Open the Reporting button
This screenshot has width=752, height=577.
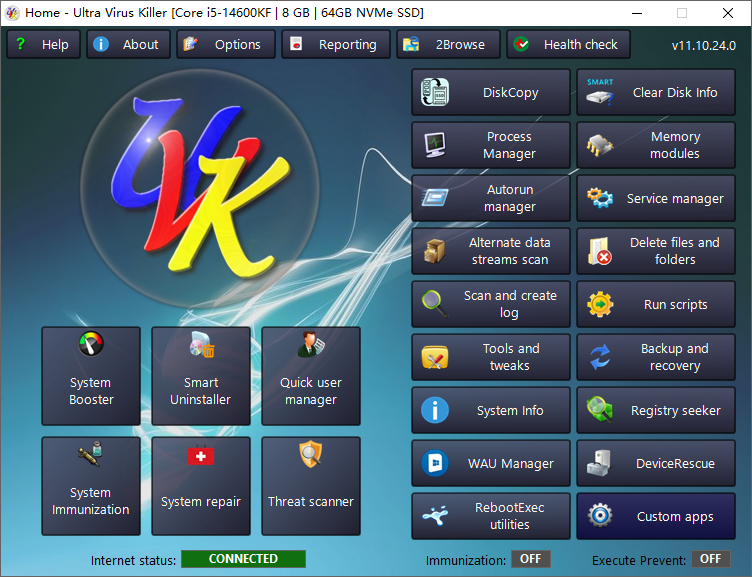[336, 44]
